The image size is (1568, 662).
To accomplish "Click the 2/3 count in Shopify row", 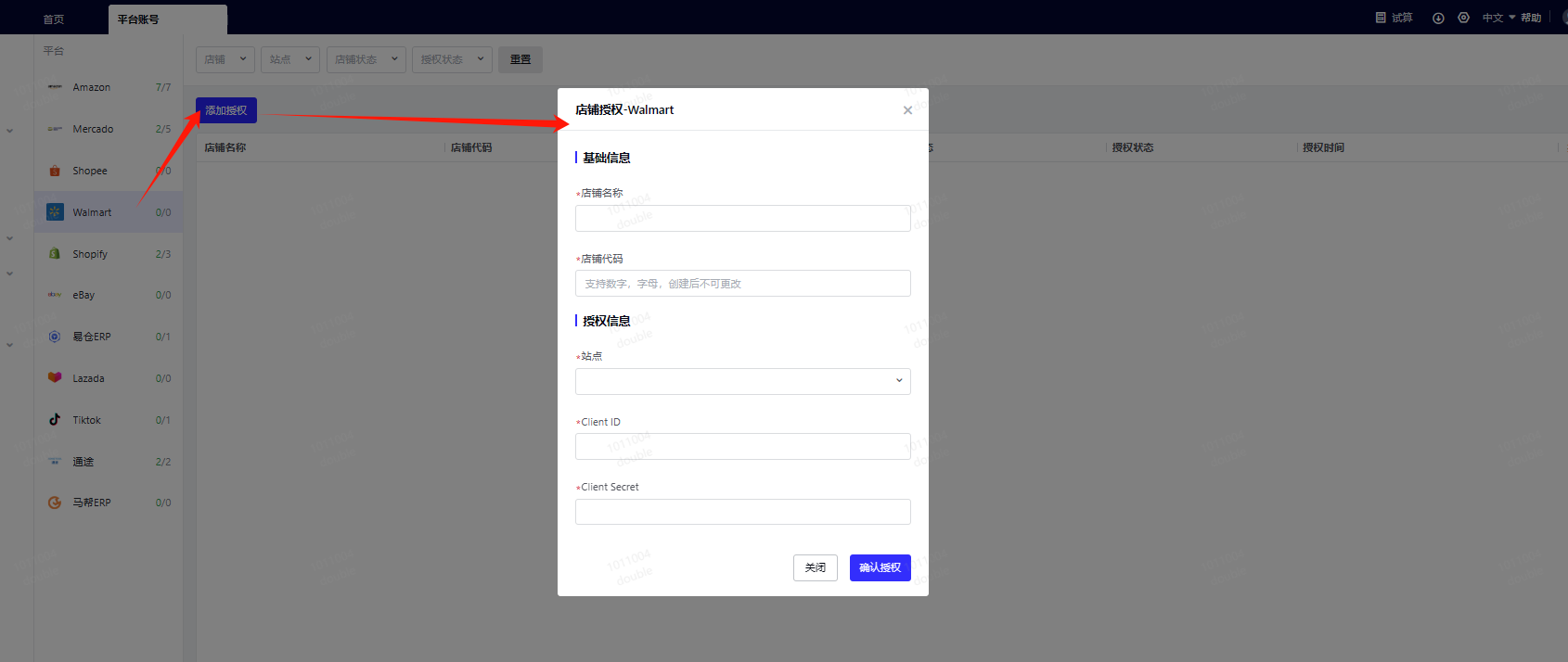I will point(163,254).
